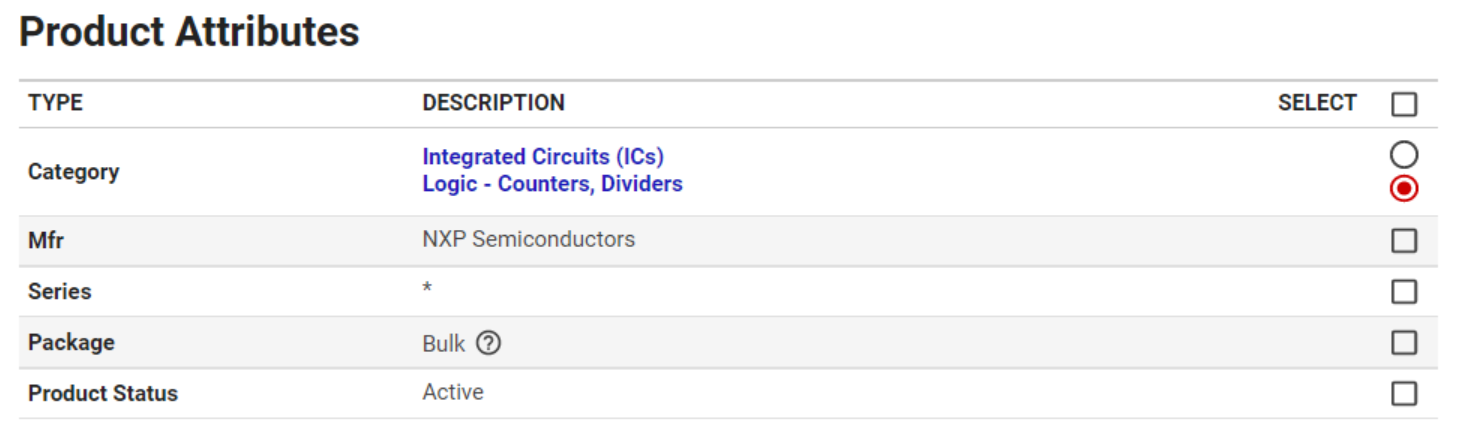This screenshot has width=1475, height=435.
Task: Click the Bulk package value text
Action: (x=443, y=344)
